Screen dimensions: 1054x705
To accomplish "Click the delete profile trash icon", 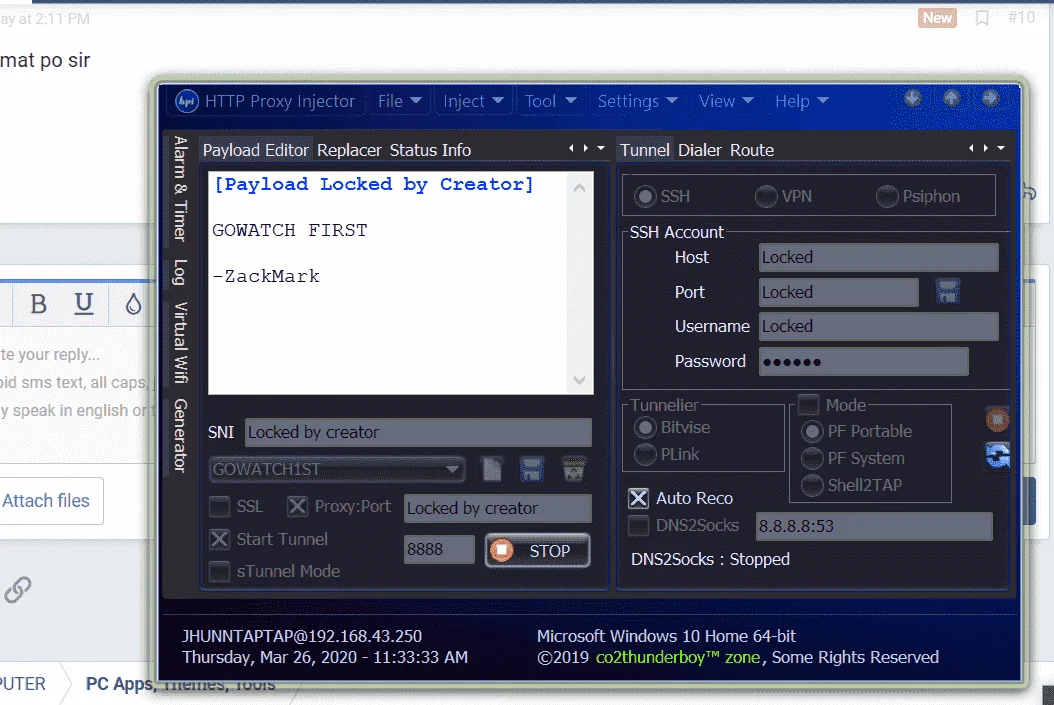I will [x=573, y=469].
